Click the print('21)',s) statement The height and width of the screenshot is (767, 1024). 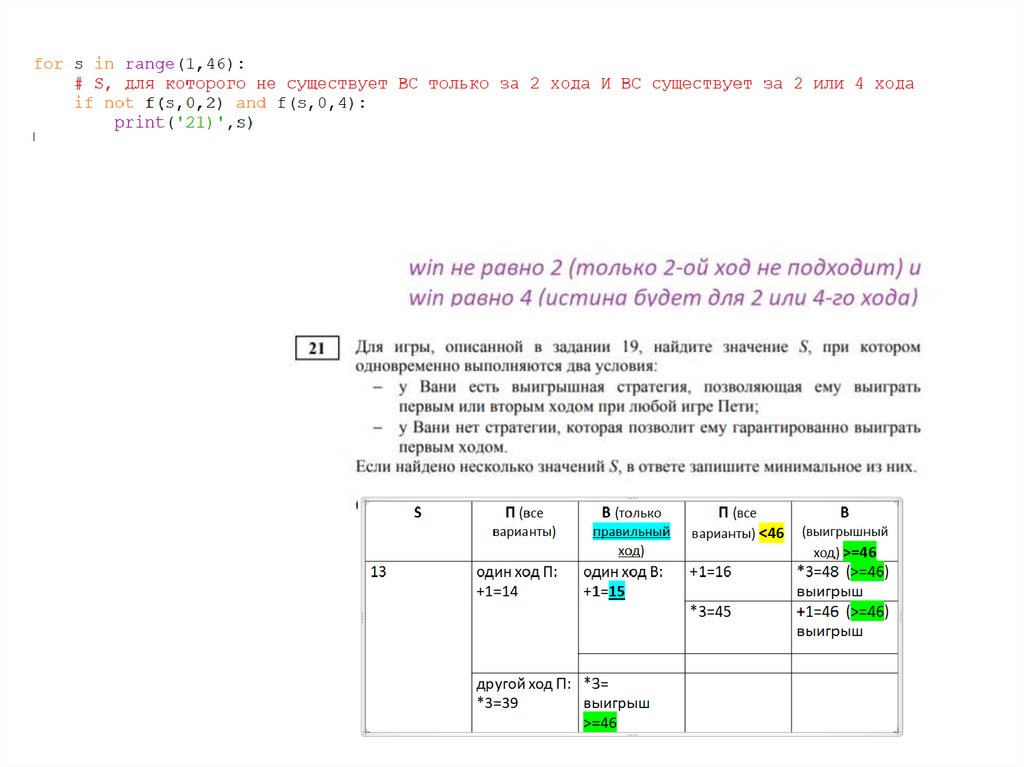tap(184, 123)
